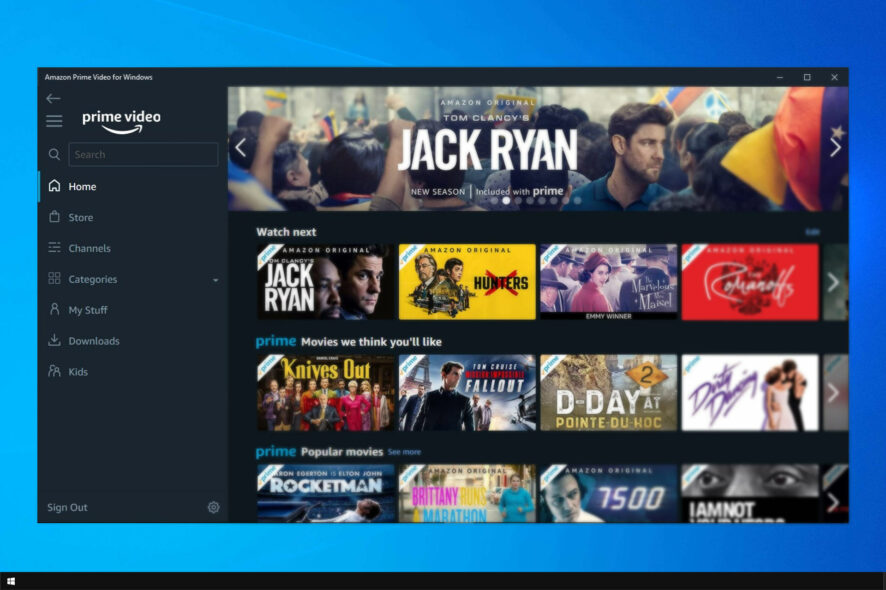Image resolution: width=886 pixels, height=590 pixels.
Task: Open the Jack Ryan hero banner
Action: tap(538, 149)
